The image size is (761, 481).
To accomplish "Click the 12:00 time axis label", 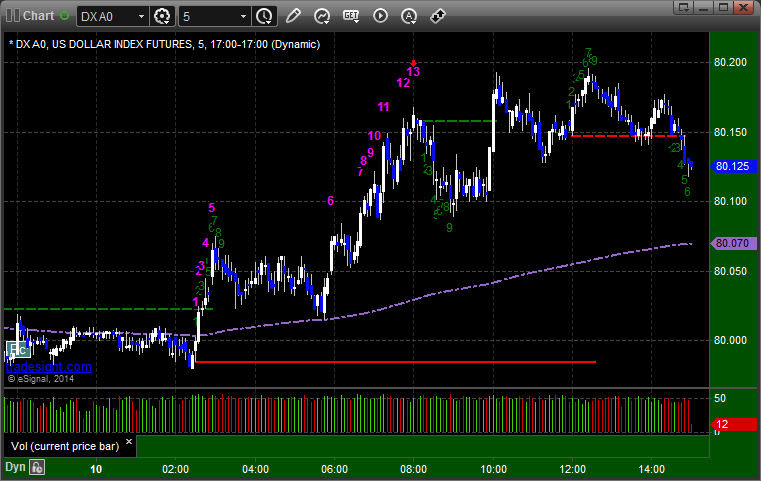I will 572,469.
